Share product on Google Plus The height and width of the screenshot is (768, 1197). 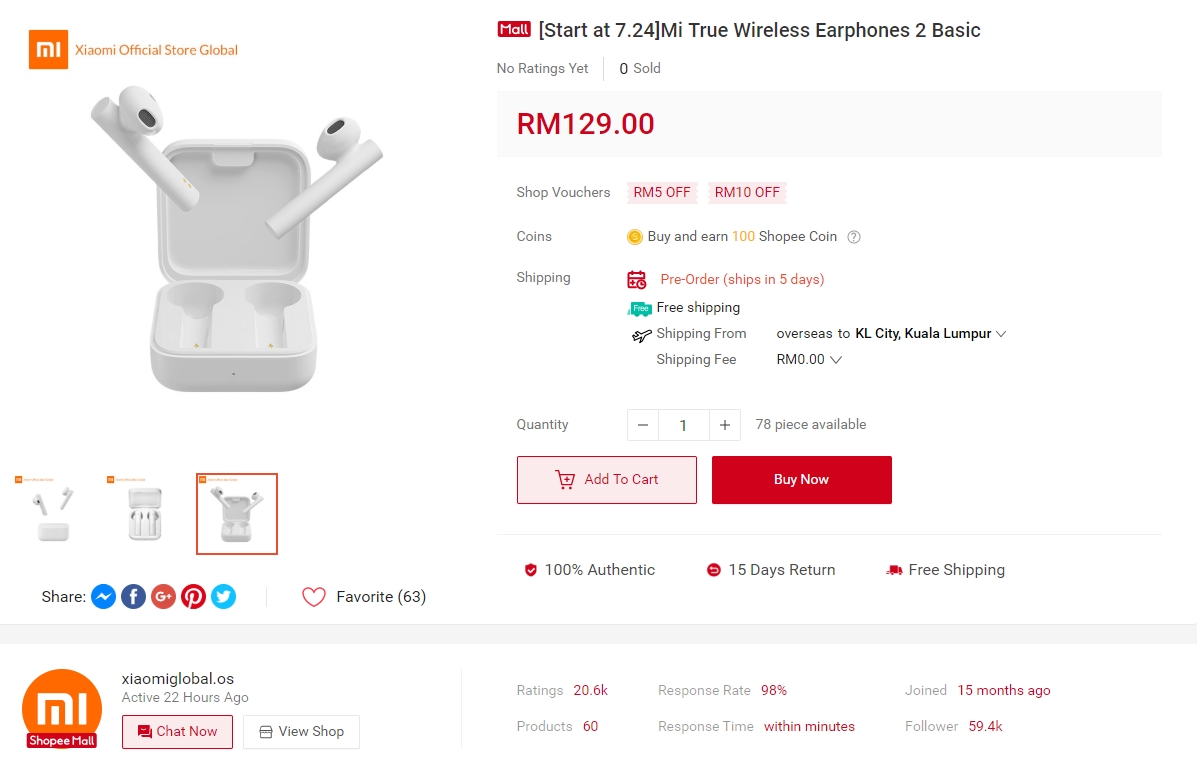(x=163, y=597)
